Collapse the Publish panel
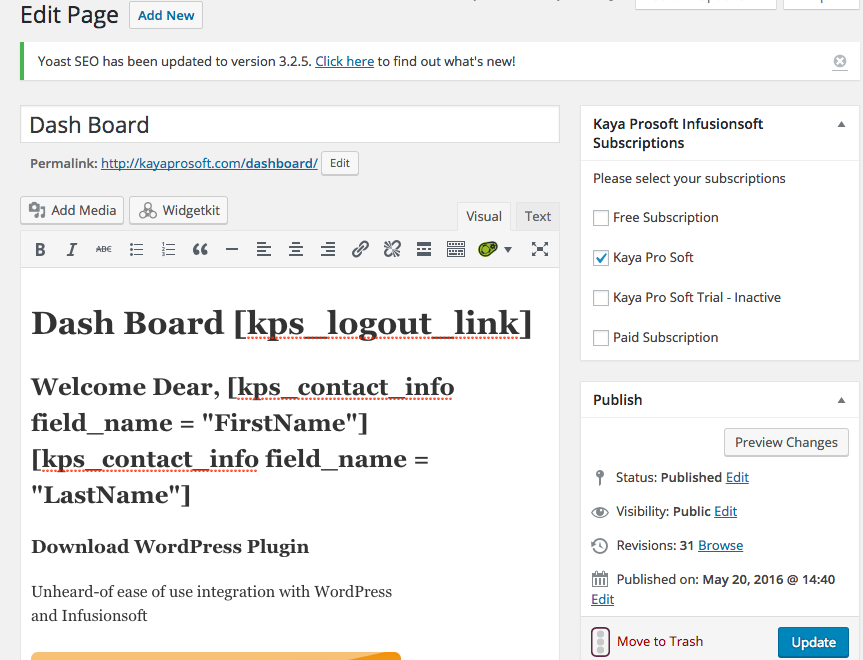 840,400
